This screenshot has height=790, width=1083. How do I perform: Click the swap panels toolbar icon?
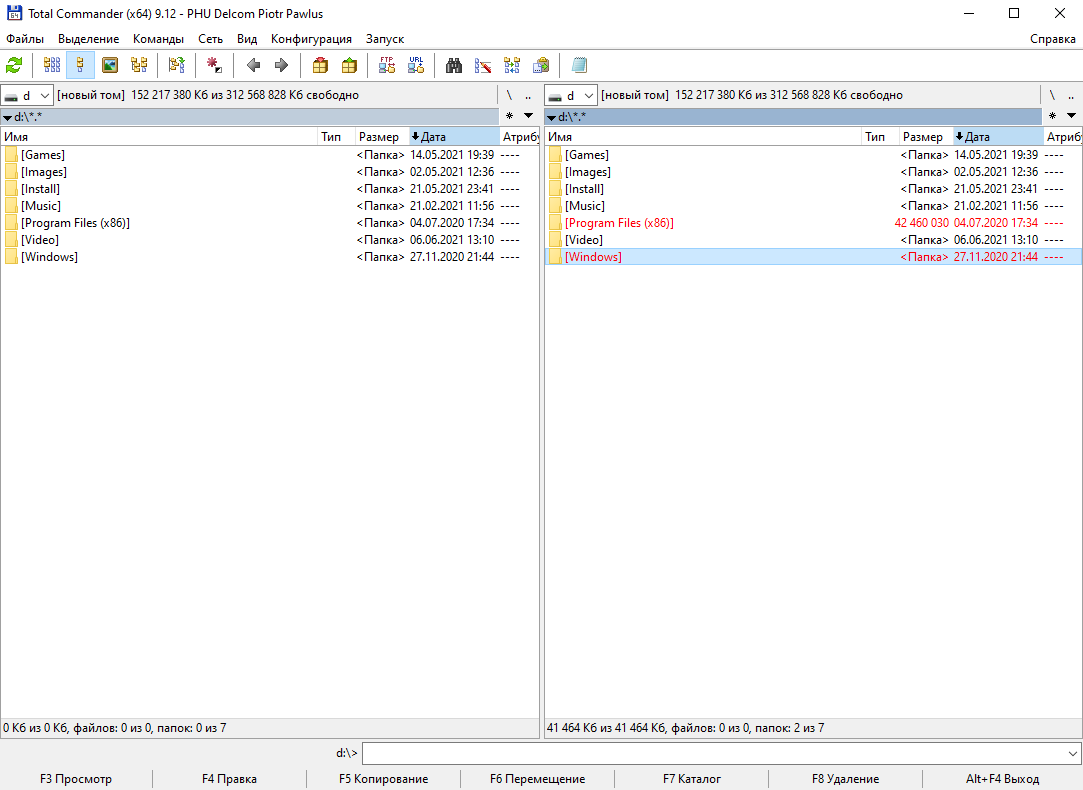pyautogui.click(x=177, y=66)
